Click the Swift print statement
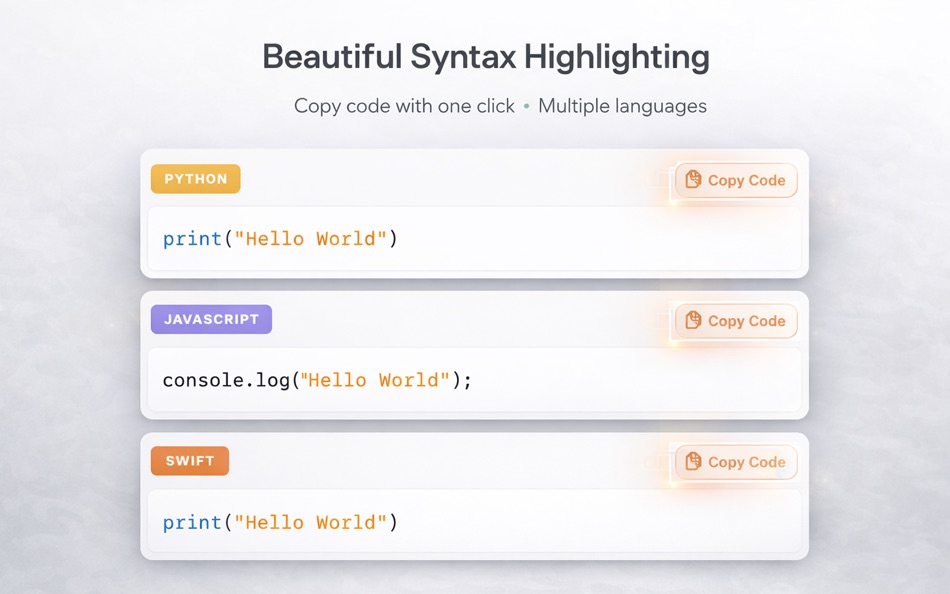 (x=280, y=522)
